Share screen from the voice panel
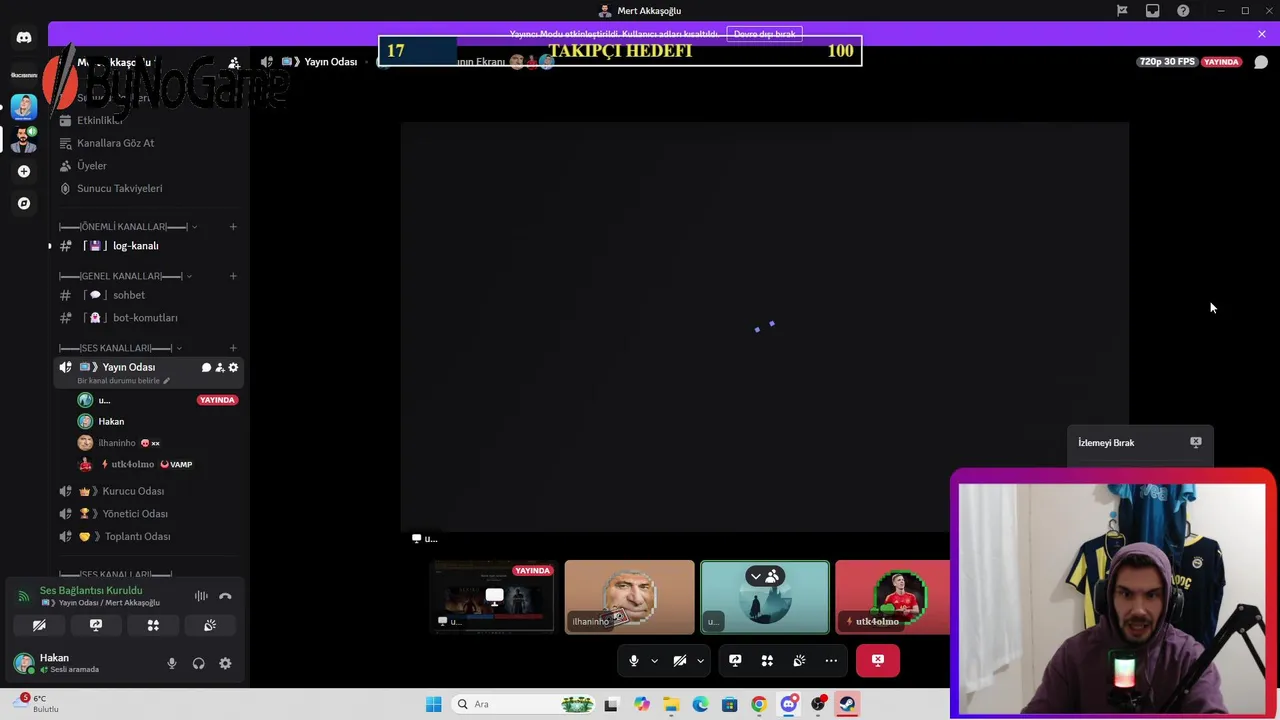Viewport: 1280px width, 720px height. pyautogui.click(x=96, y=625)
